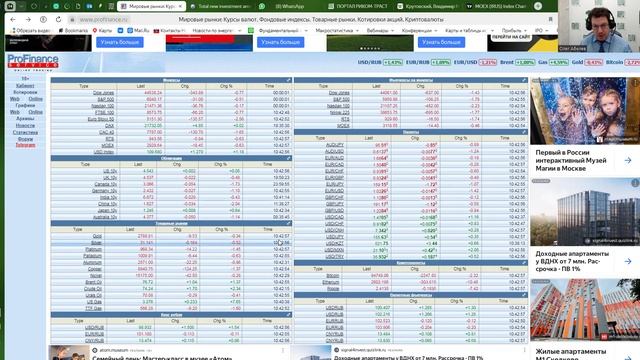Click the ProFinance Service logo

33,62
